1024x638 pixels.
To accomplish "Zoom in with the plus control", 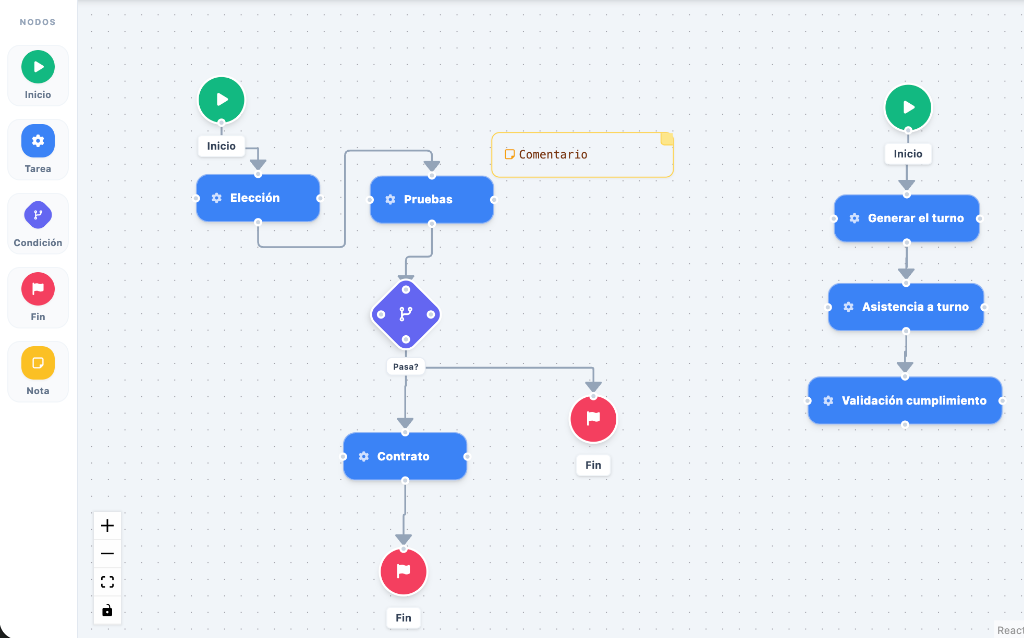I will (107, 526).
